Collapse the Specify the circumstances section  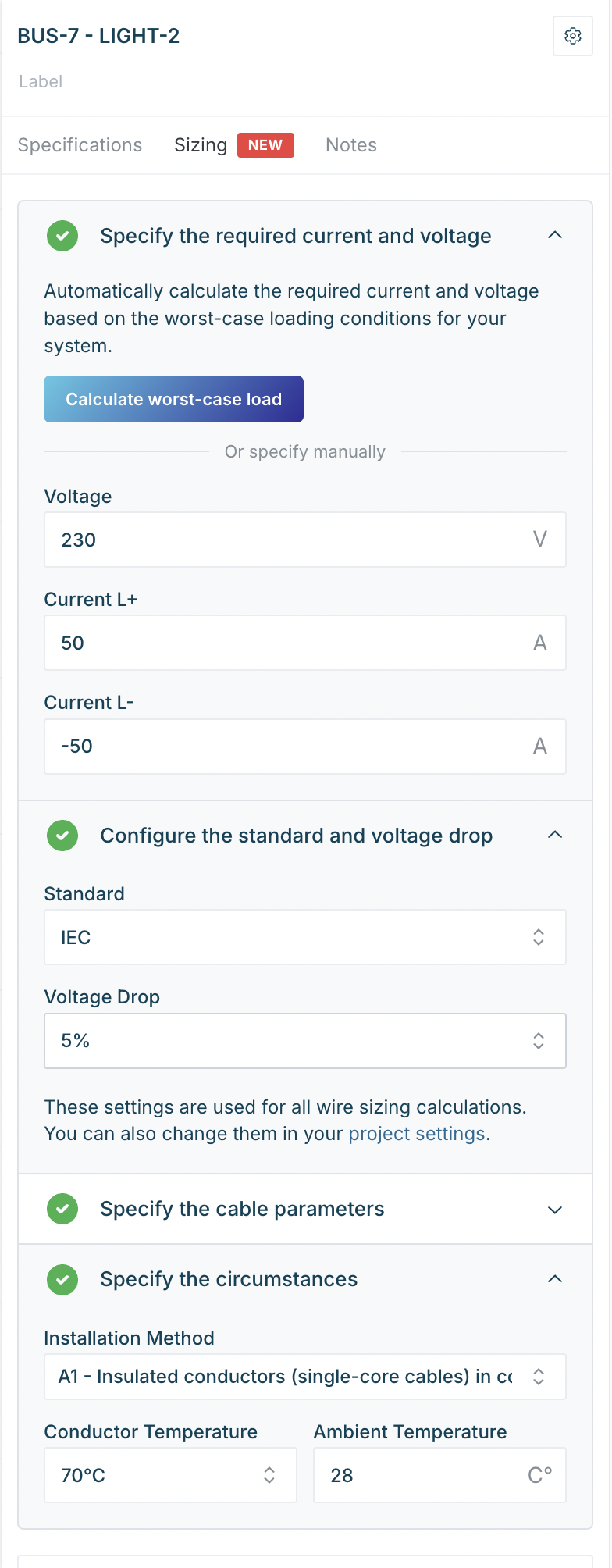pos(555,1279)
